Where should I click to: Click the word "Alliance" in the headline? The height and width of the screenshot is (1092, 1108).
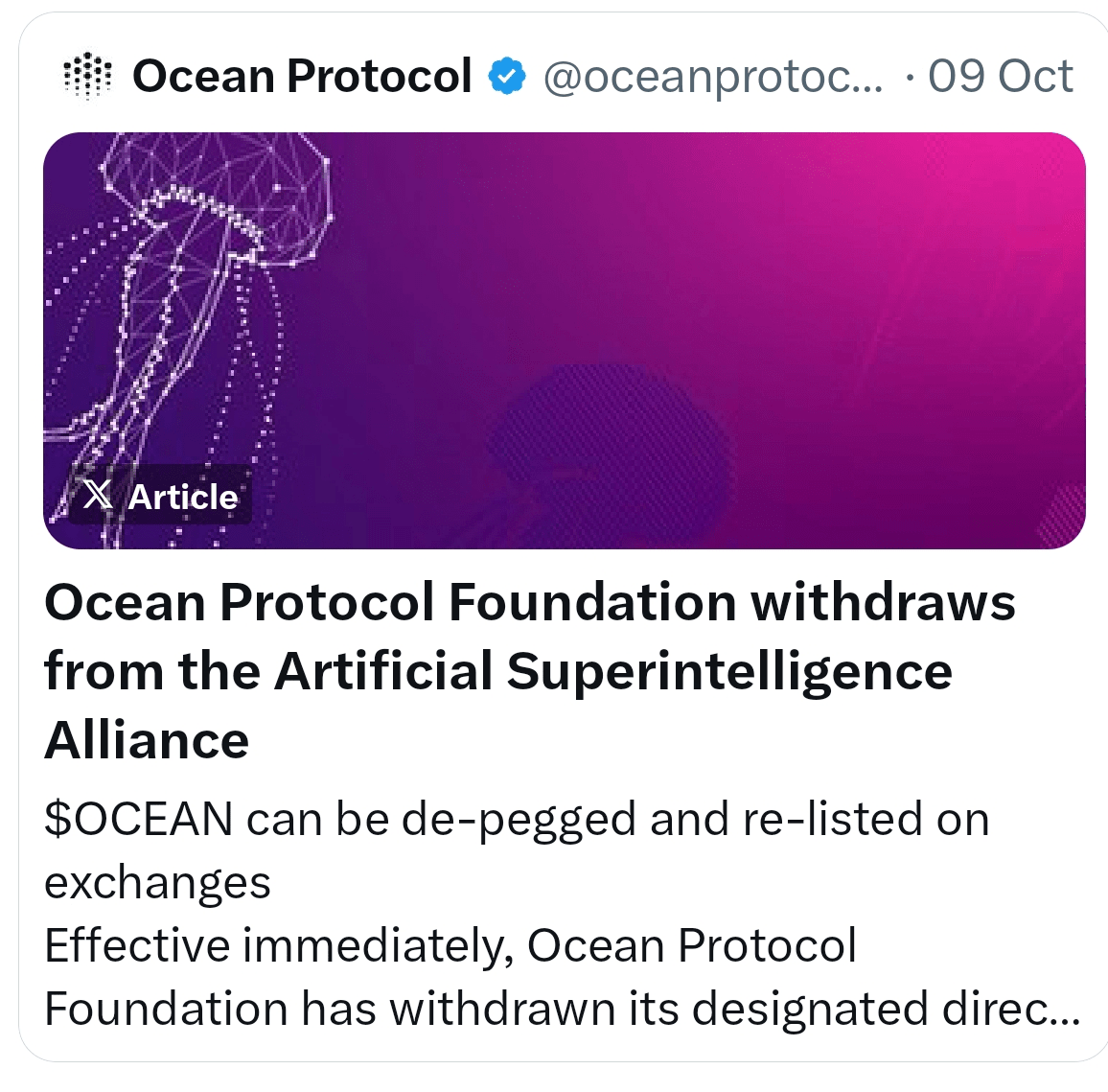coord(147,740)
